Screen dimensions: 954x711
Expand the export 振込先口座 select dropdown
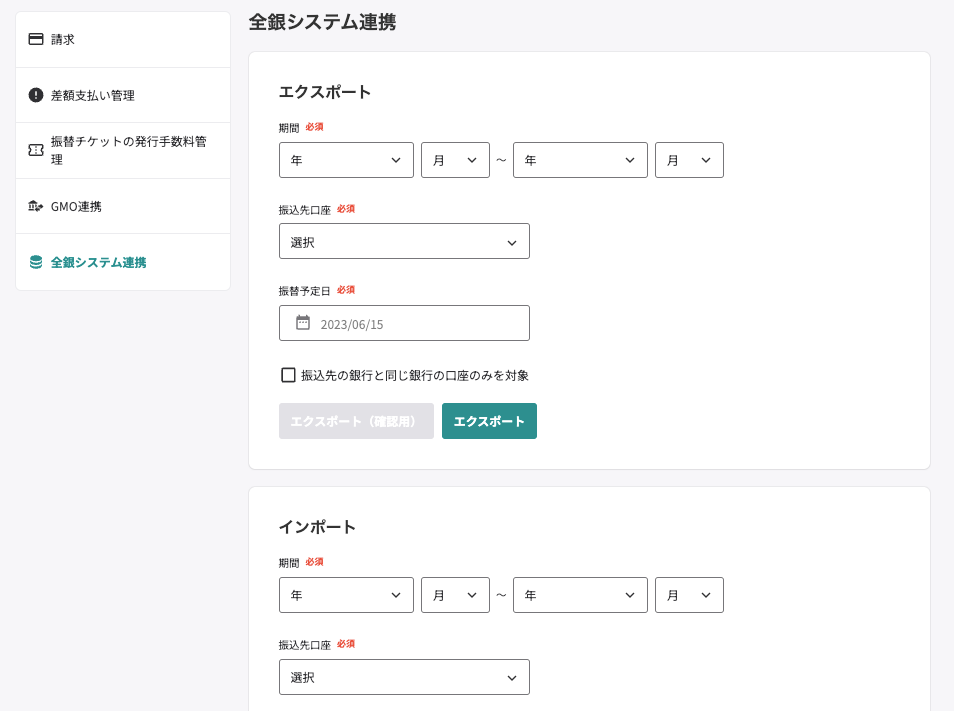tap(404, 242)
